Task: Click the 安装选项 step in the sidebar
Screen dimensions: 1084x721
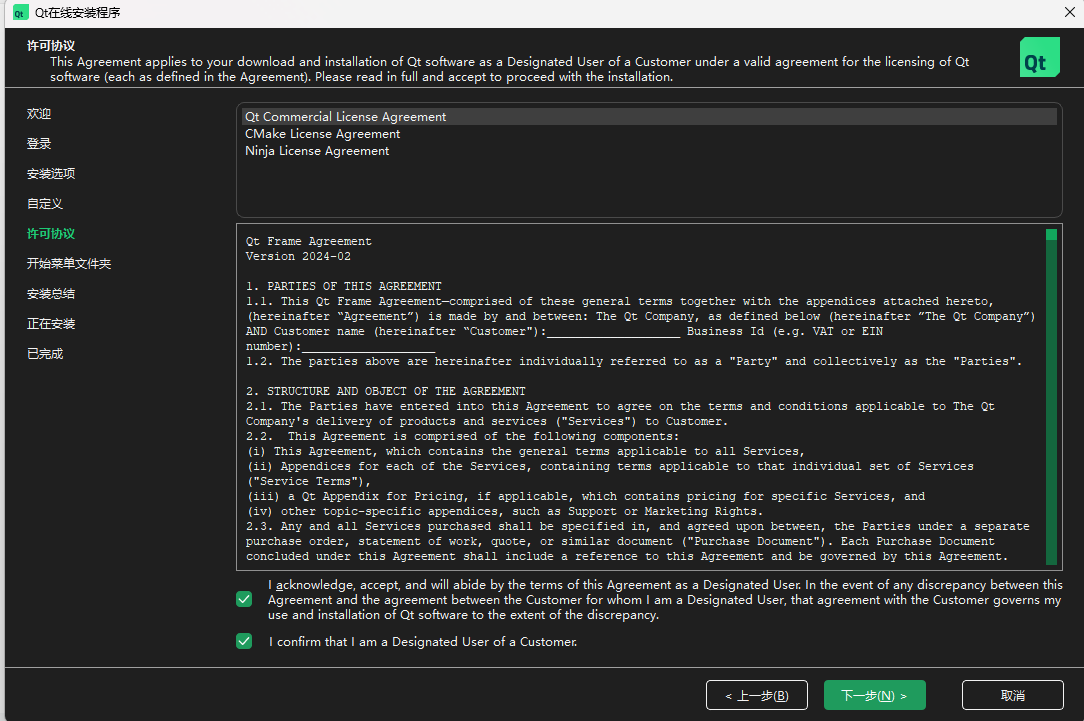Action: click(50, 174)
